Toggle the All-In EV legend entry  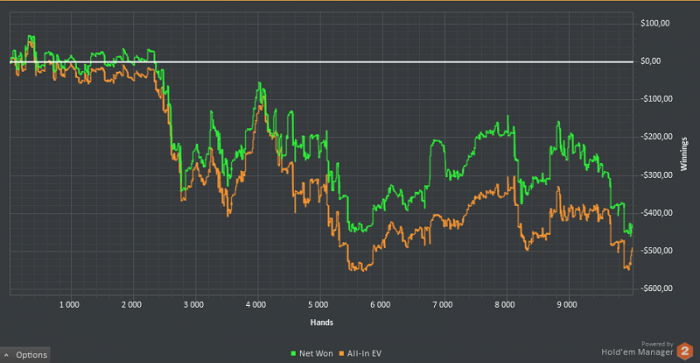[360, 354]
